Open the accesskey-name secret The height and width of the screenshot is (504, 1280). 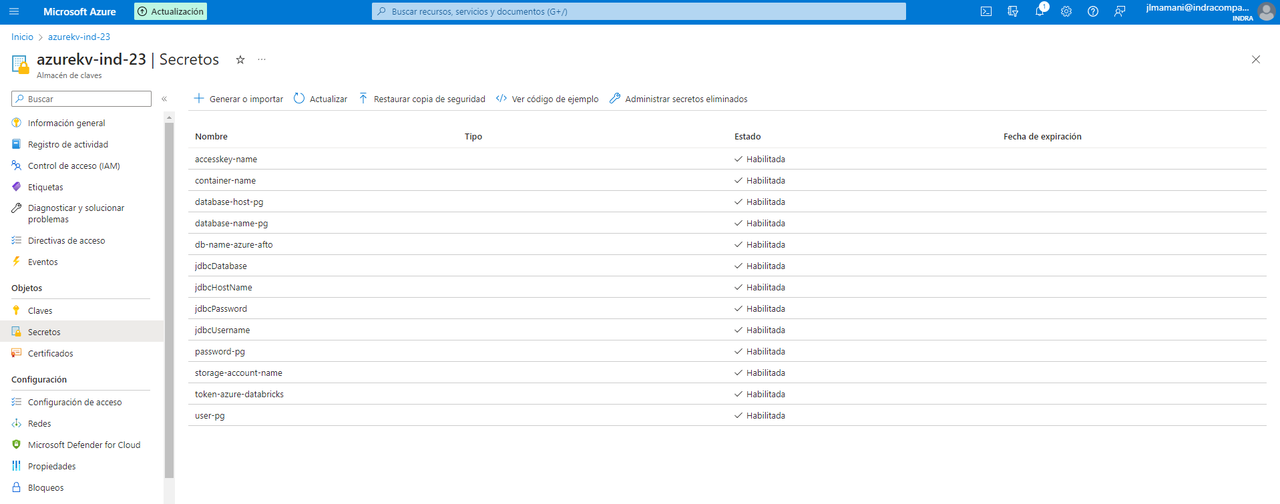point(225,159)
